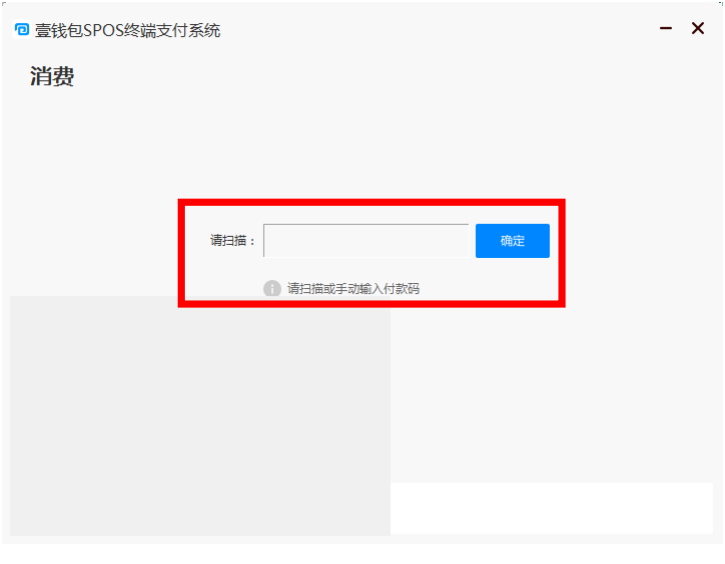Click the blue square logo before the title
Image resolution: width=725 pixels, height=564 pixels.
[22, 30]
